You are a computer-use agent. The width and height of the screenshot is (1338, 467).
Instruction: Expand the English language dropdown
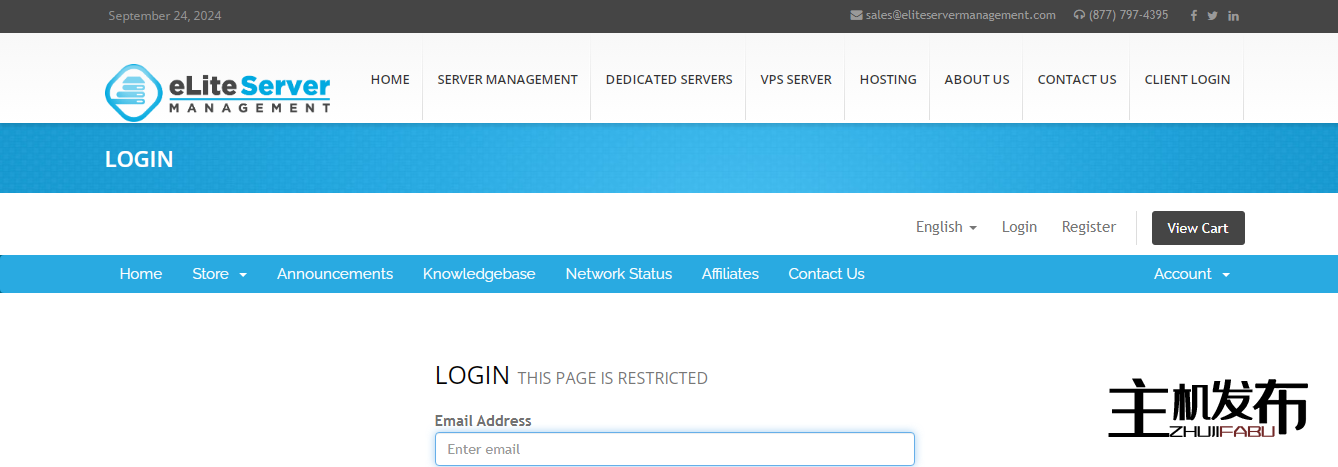click(x=946, y=227)
